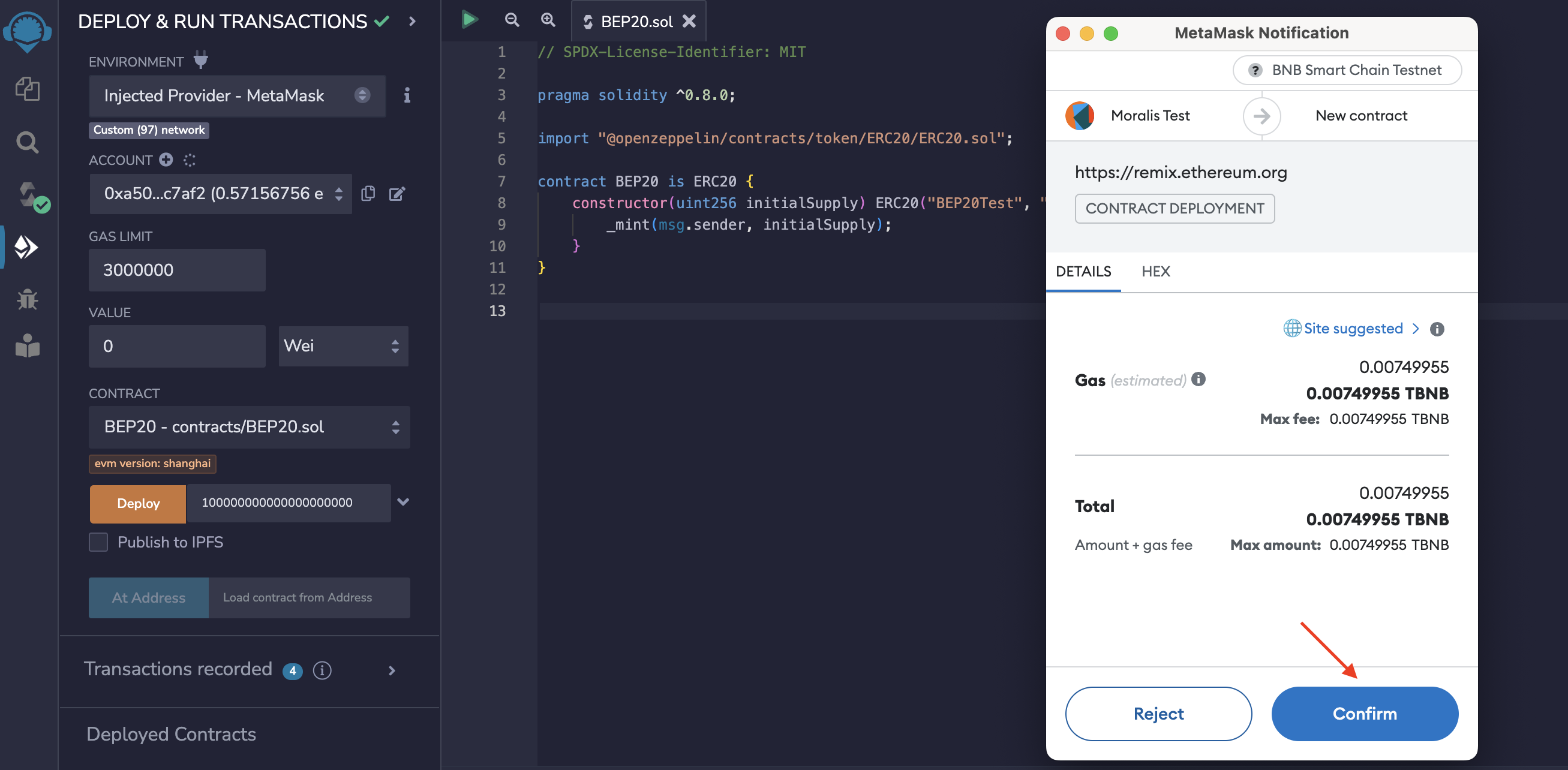Switch to the DETAILS tab in MetaMask

(1083, 272)
